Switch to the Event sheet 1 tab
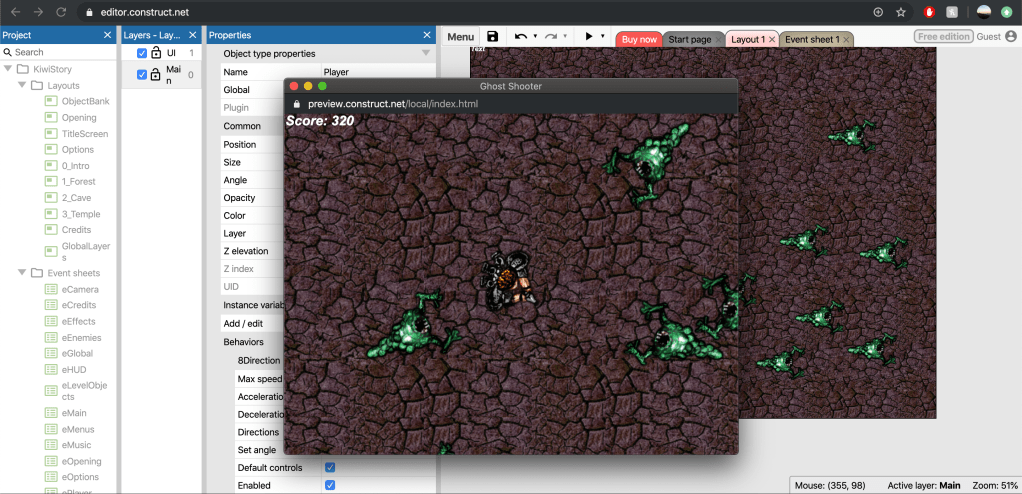 (x=811, y=39)
